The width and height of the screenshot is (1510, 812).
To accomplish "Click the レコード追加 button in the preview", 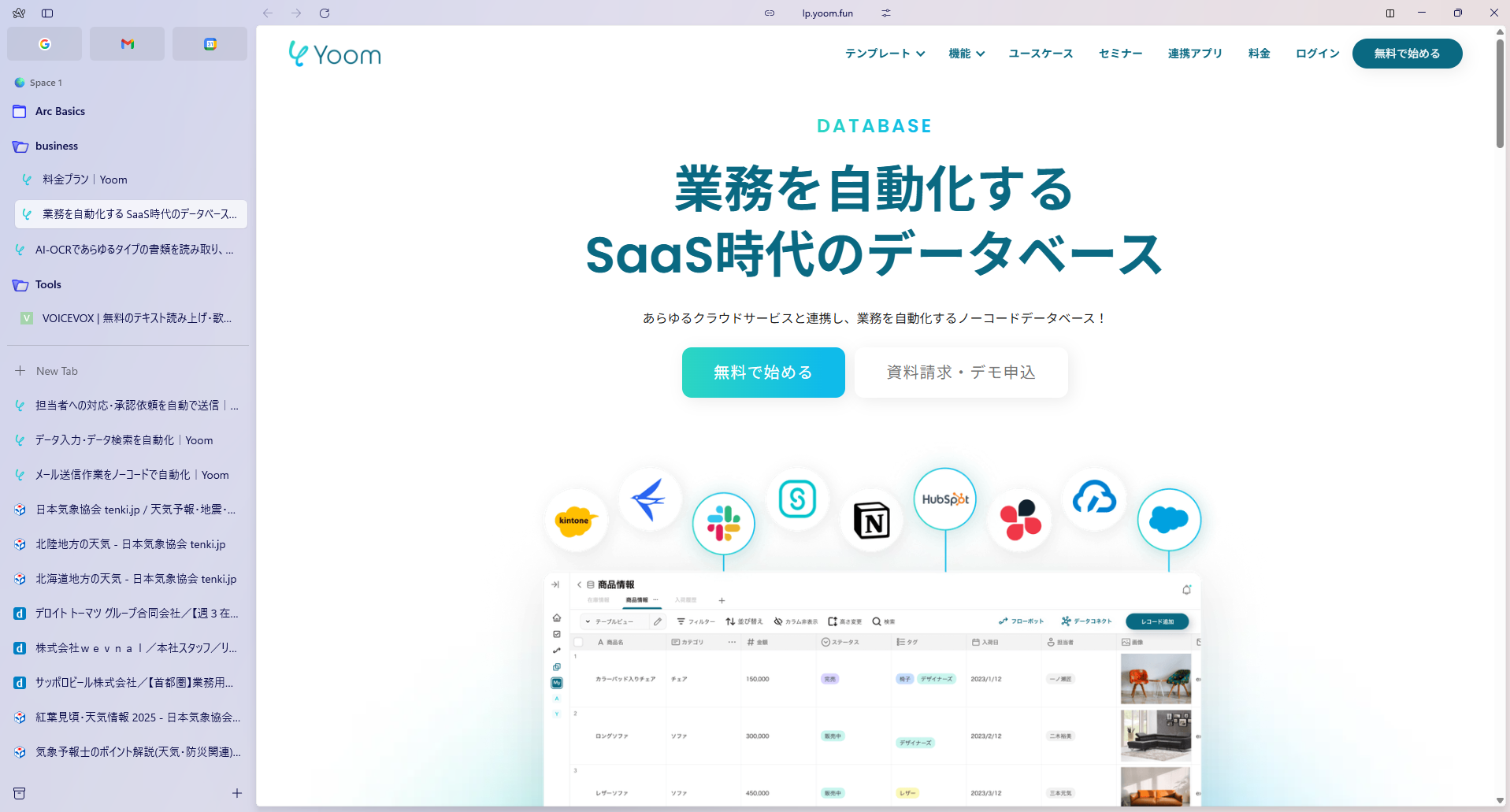I will tap(1157, 621).
